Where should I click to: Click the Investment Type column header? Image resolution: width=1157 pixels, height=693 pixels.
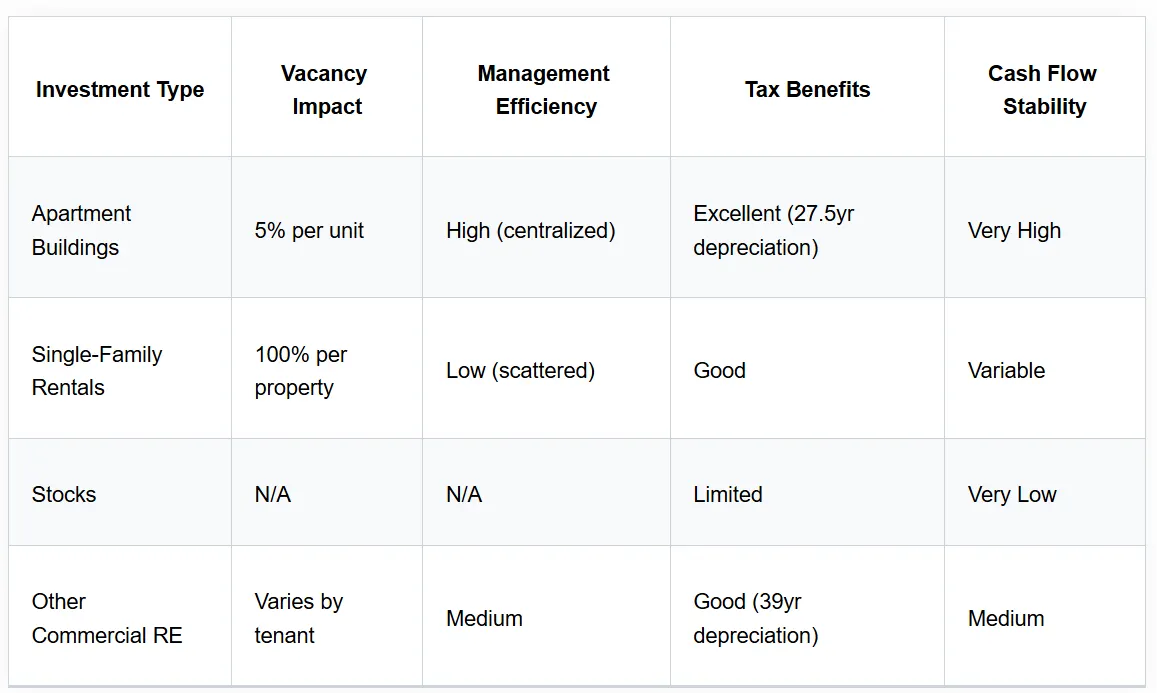pyautogui.click(x=120, y=89)
